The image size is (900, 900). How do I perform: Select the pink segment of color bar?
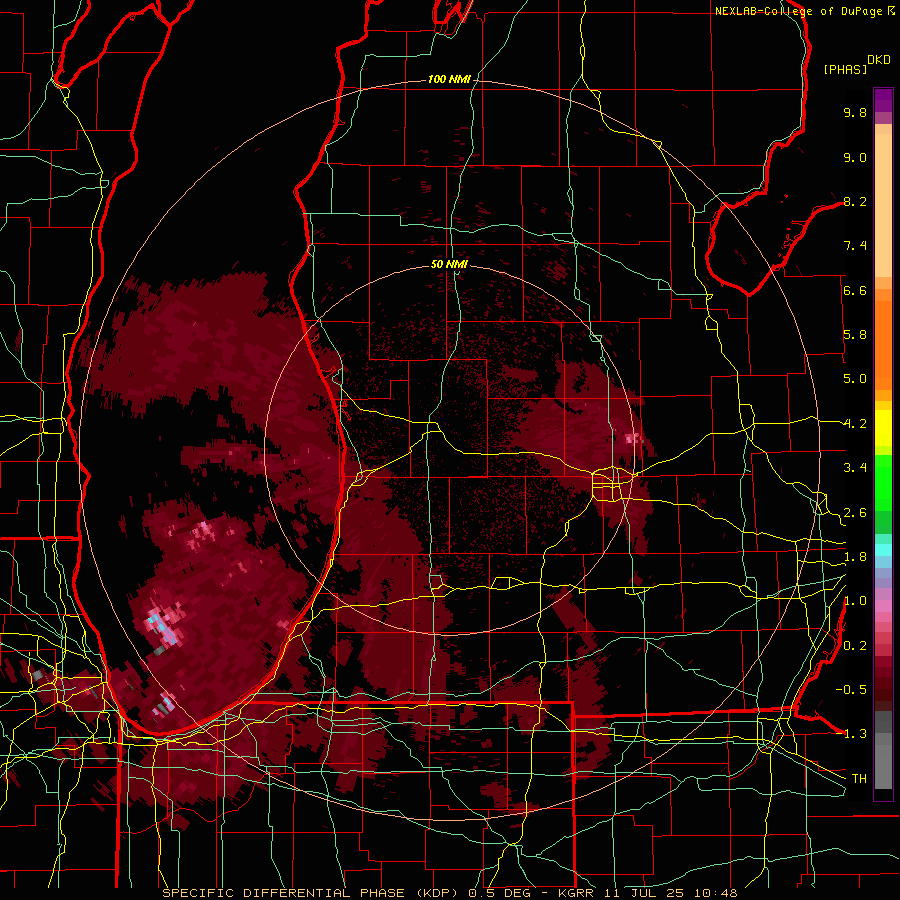883,607
